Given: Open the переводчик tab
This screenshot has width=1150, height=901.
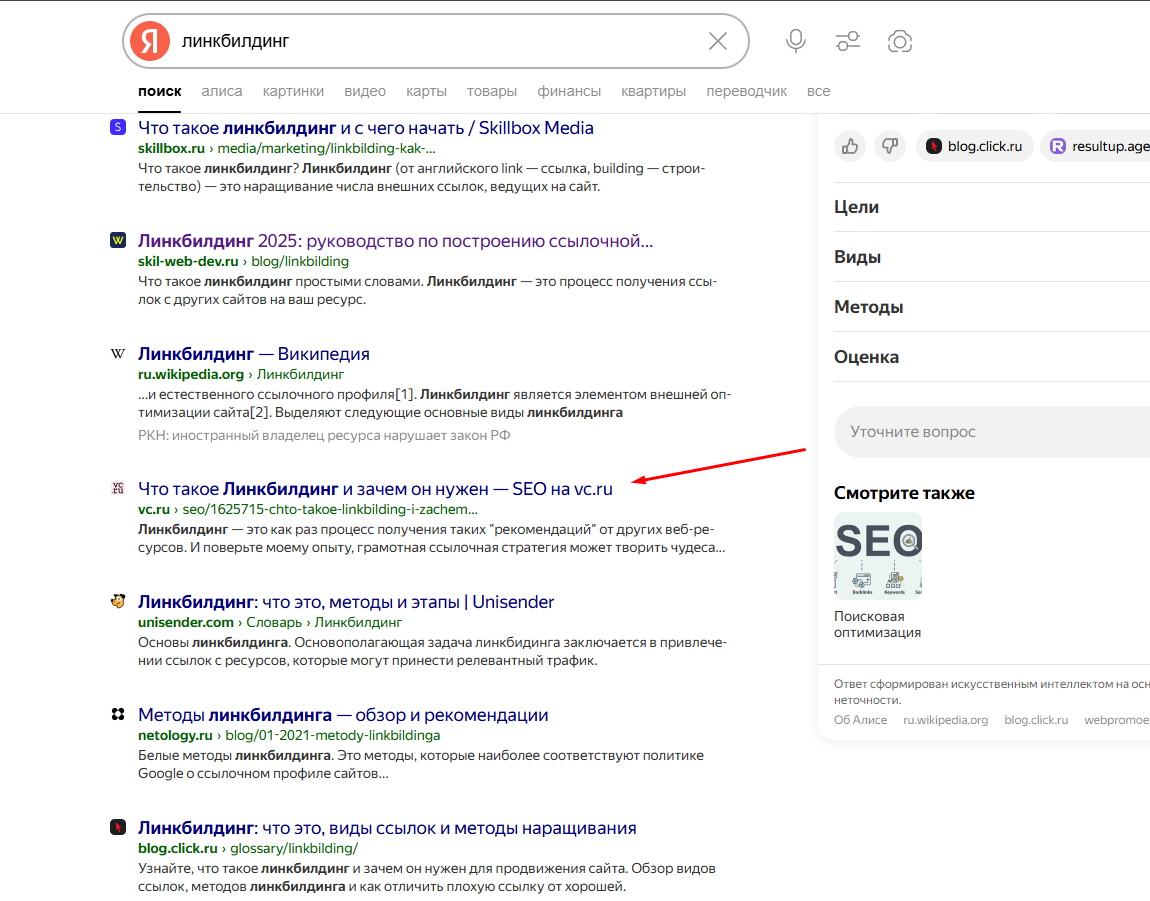Looking at the screenshot, I should (x=747, y=92).
